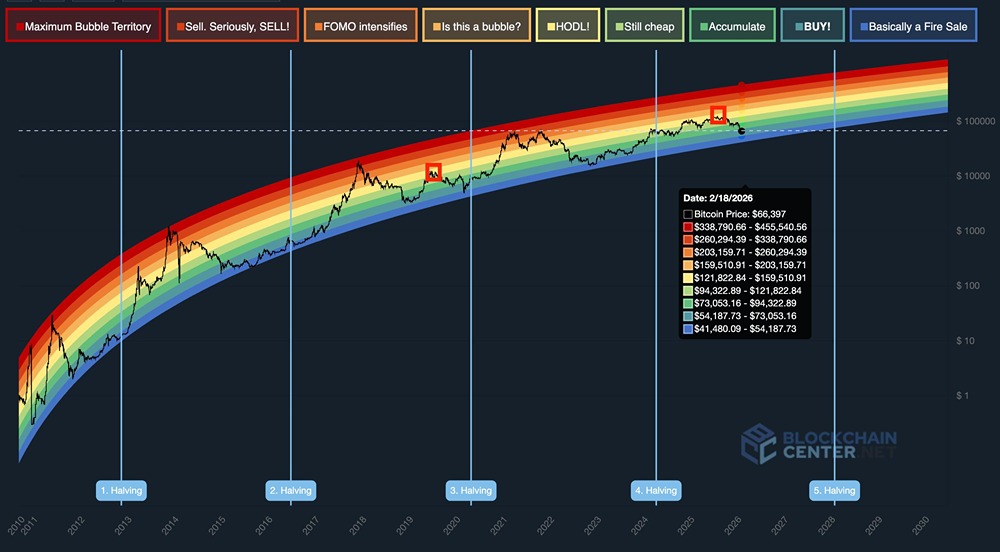Click the '$ 100' y-axis label

(x=968, y=286)
